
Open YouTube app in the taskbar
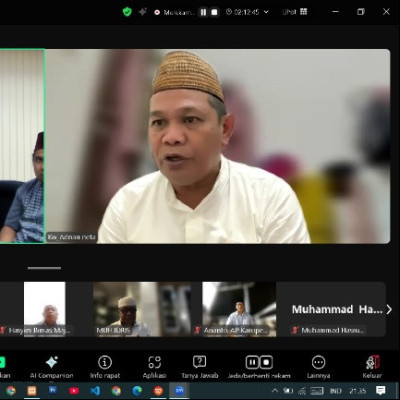74,391
